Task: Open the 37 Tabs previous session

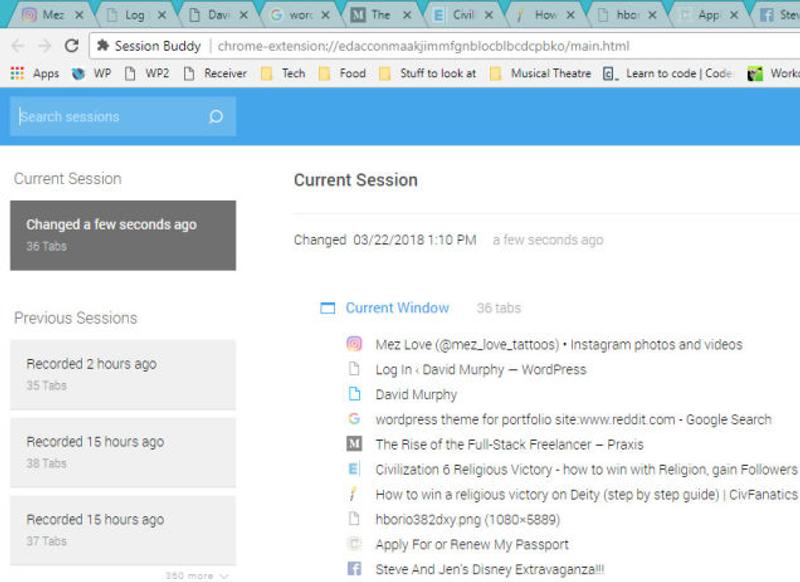Action: (123, 530)
